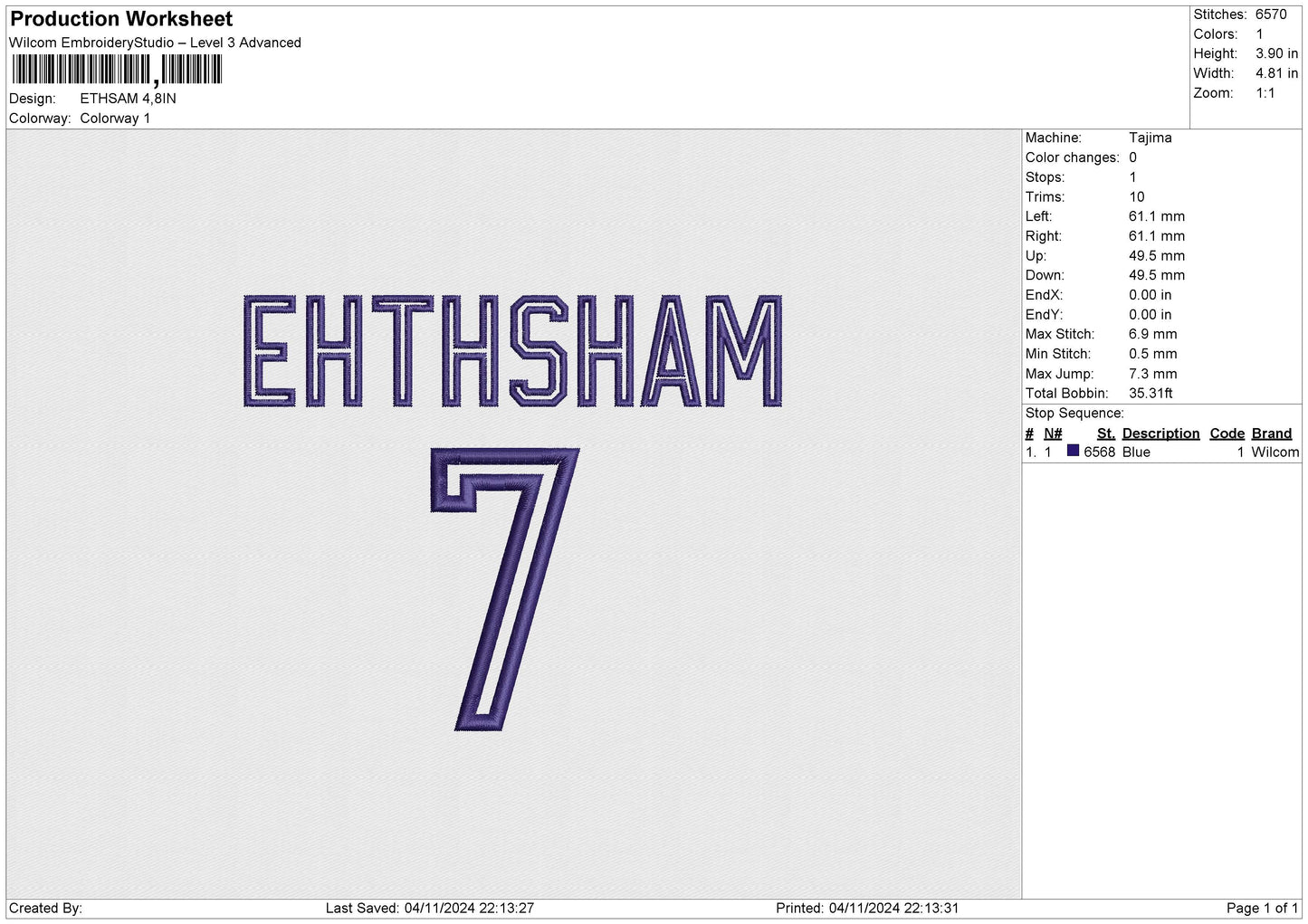
Task: Click the 'Description' column header
Action: [1161, 433]
